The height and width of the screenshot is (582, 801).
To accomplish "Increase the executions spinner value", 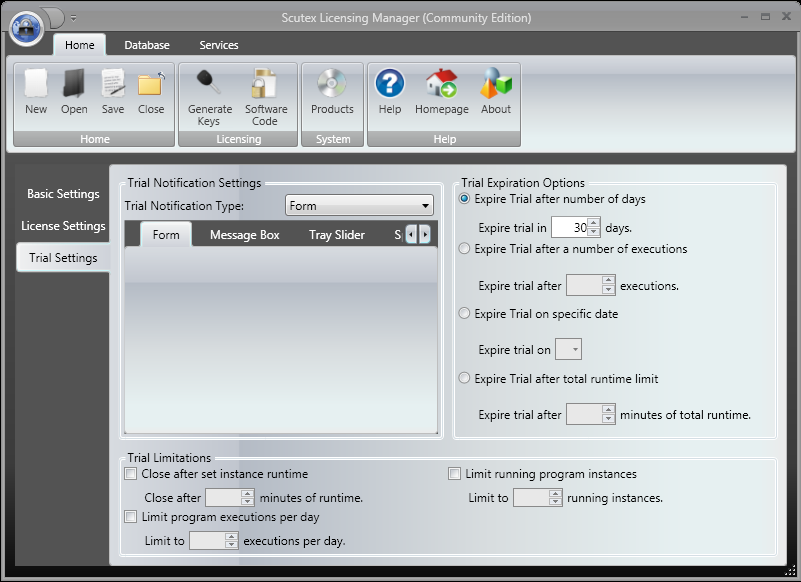I will [608, 281].
